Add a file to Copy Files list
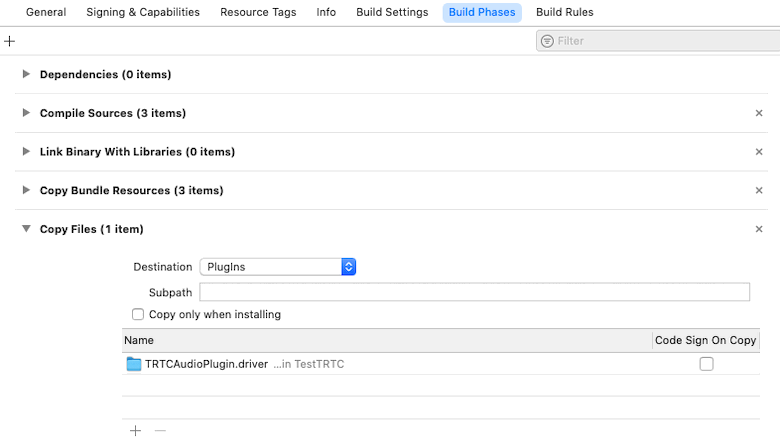 click(x=136, y=431)
